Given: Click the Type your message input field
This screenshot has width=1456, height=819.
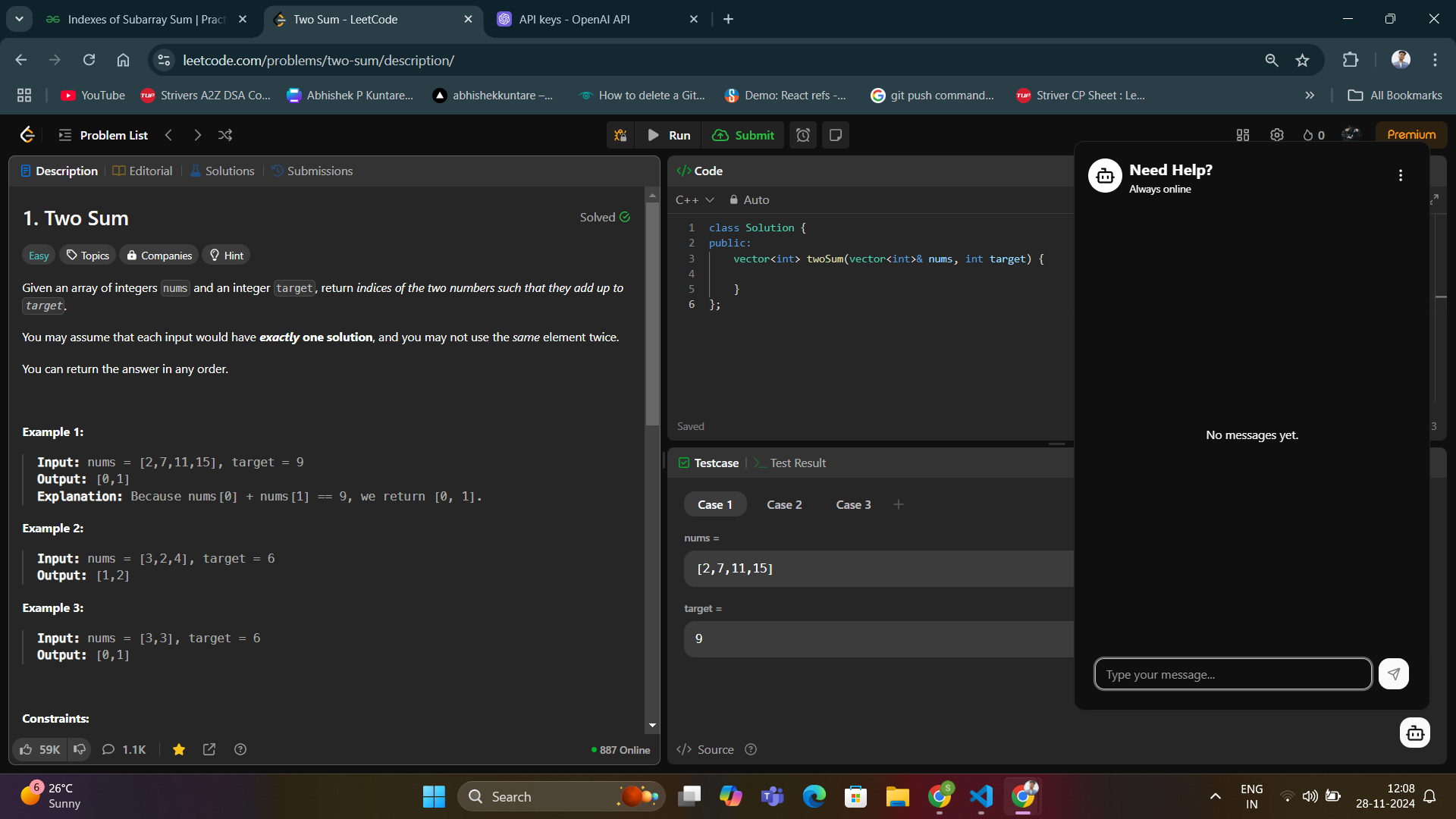Looking at the screenshot, I should [x=1232, y=674].
